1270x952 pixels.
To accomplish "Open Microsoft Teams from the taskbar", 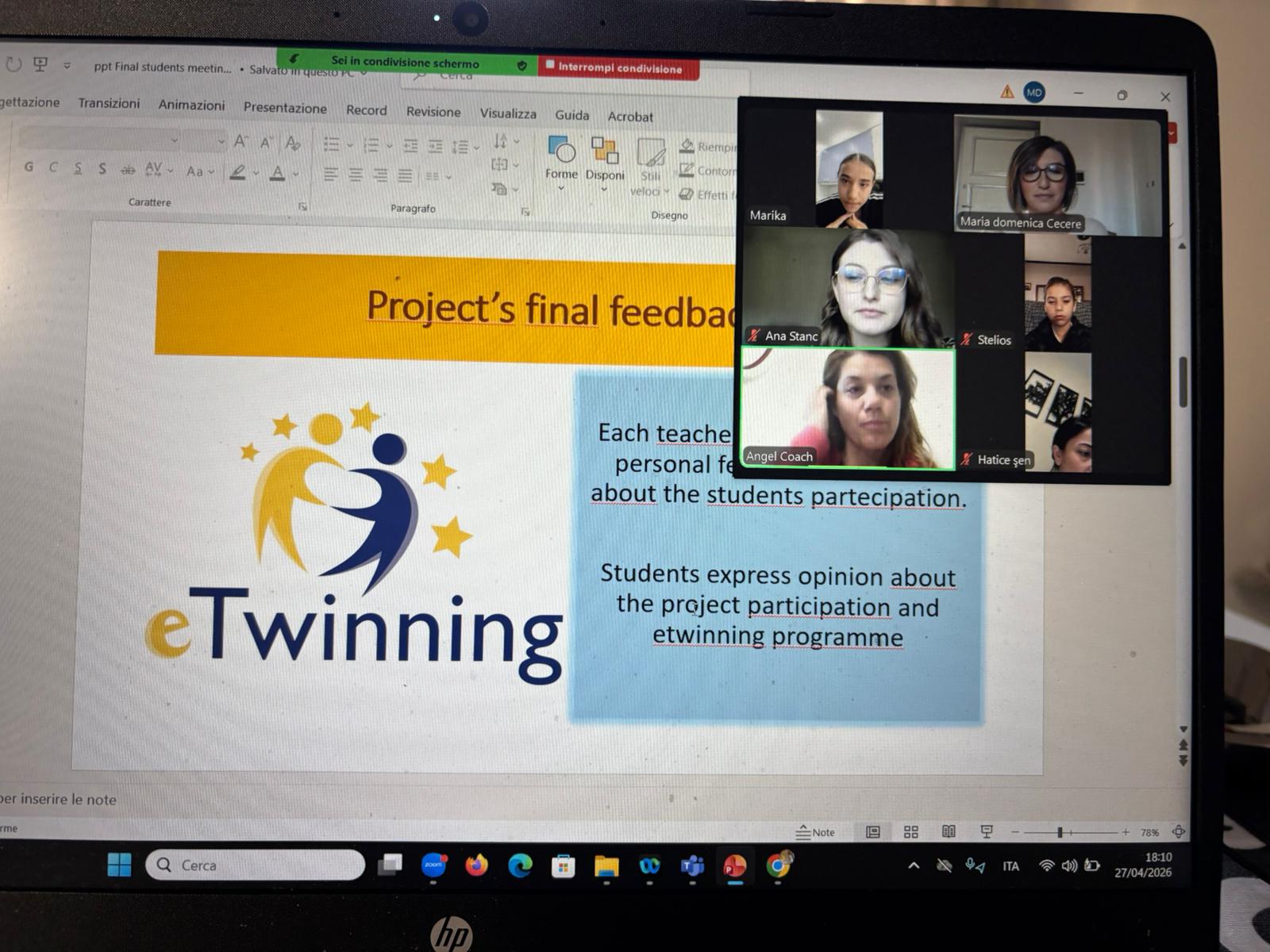I will [x=692, y=866].
